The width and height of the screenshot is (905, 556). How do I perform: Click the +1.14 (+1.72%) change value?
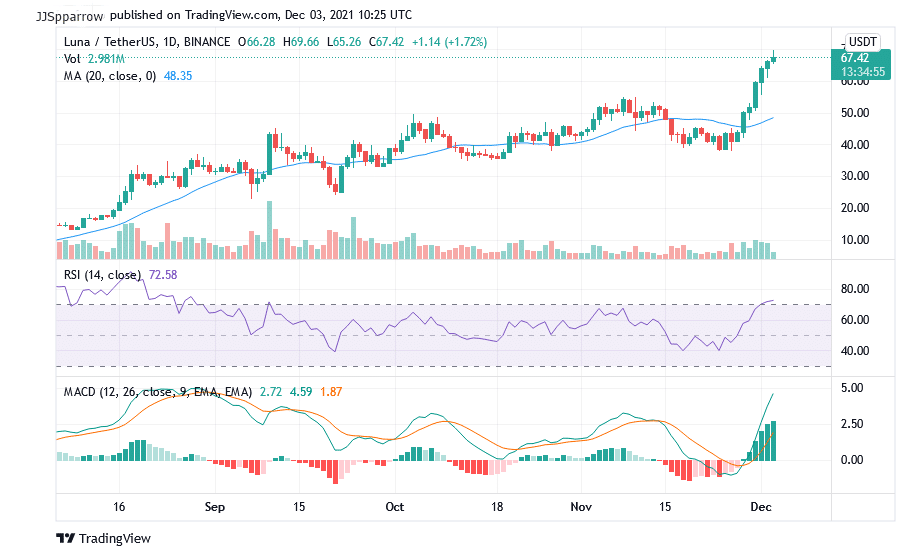coord(449,42)
